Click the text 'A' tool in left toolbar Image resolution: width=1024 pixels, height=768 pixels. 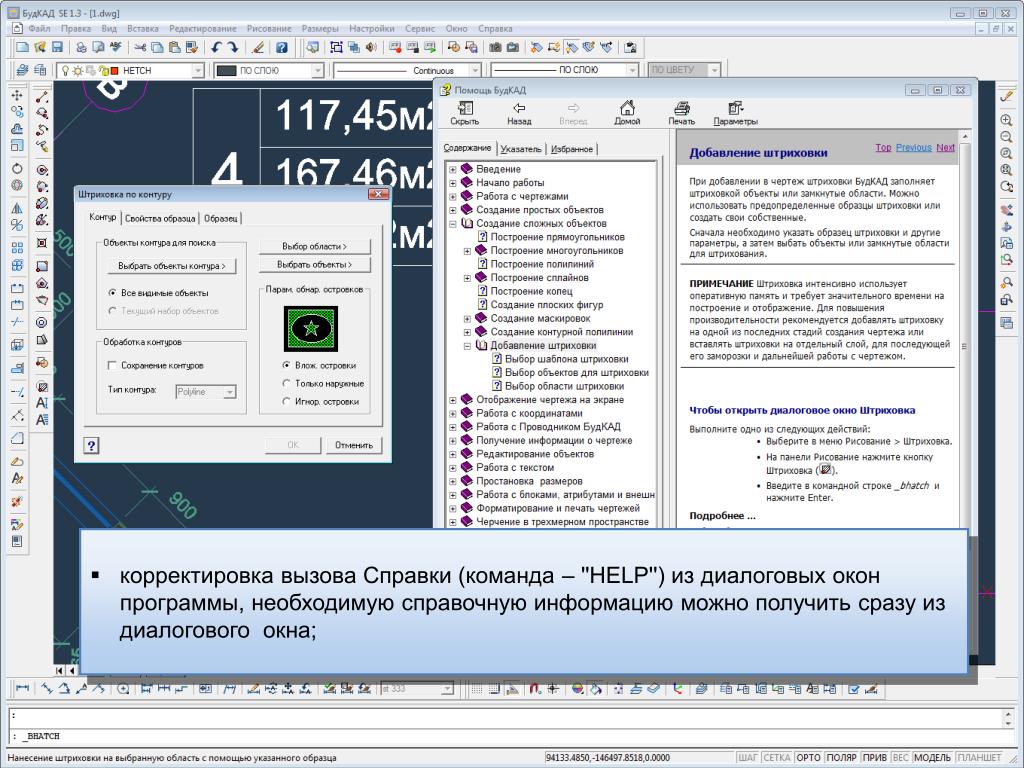(42, 403)
